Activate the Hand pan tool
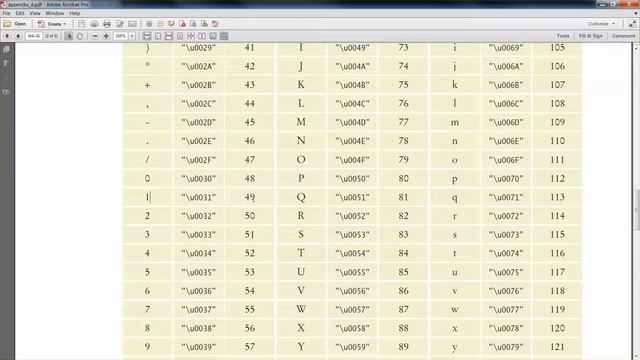The image size is (640, 360). 80,36
